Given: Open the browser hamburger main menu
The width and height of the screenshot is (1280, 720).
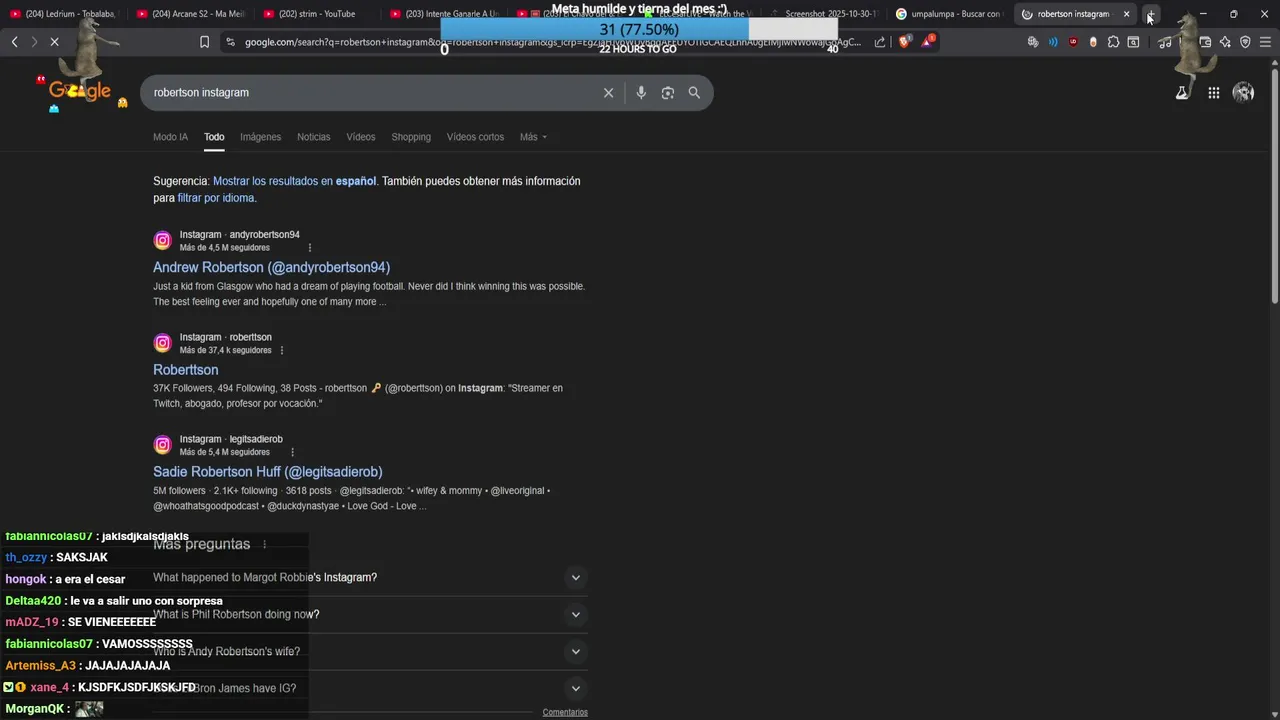Looking at the screenshot, I should coord(1265,42).
